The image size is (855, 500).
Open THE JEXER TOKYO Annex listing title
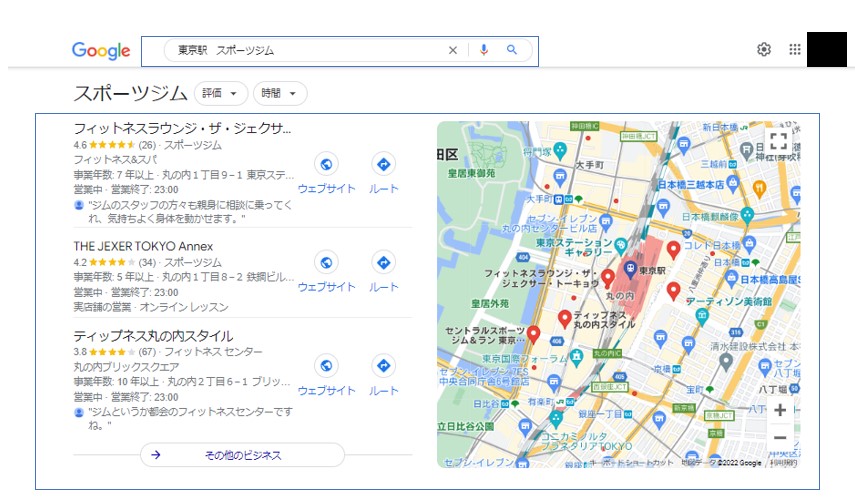143,246
